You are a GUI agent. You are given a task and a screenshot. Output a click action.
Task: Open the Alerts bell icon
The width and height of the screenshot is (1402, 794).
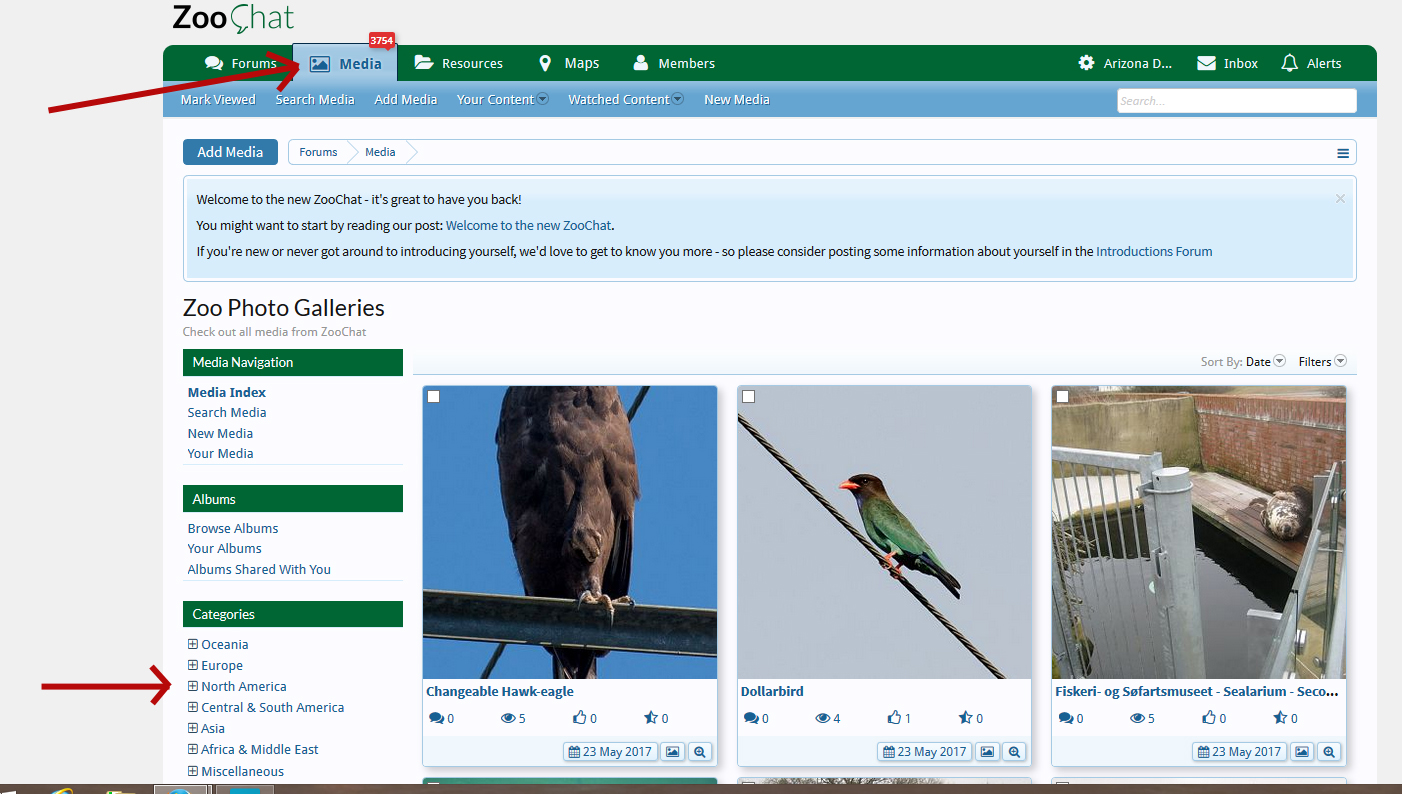(x=1290, y=63)
